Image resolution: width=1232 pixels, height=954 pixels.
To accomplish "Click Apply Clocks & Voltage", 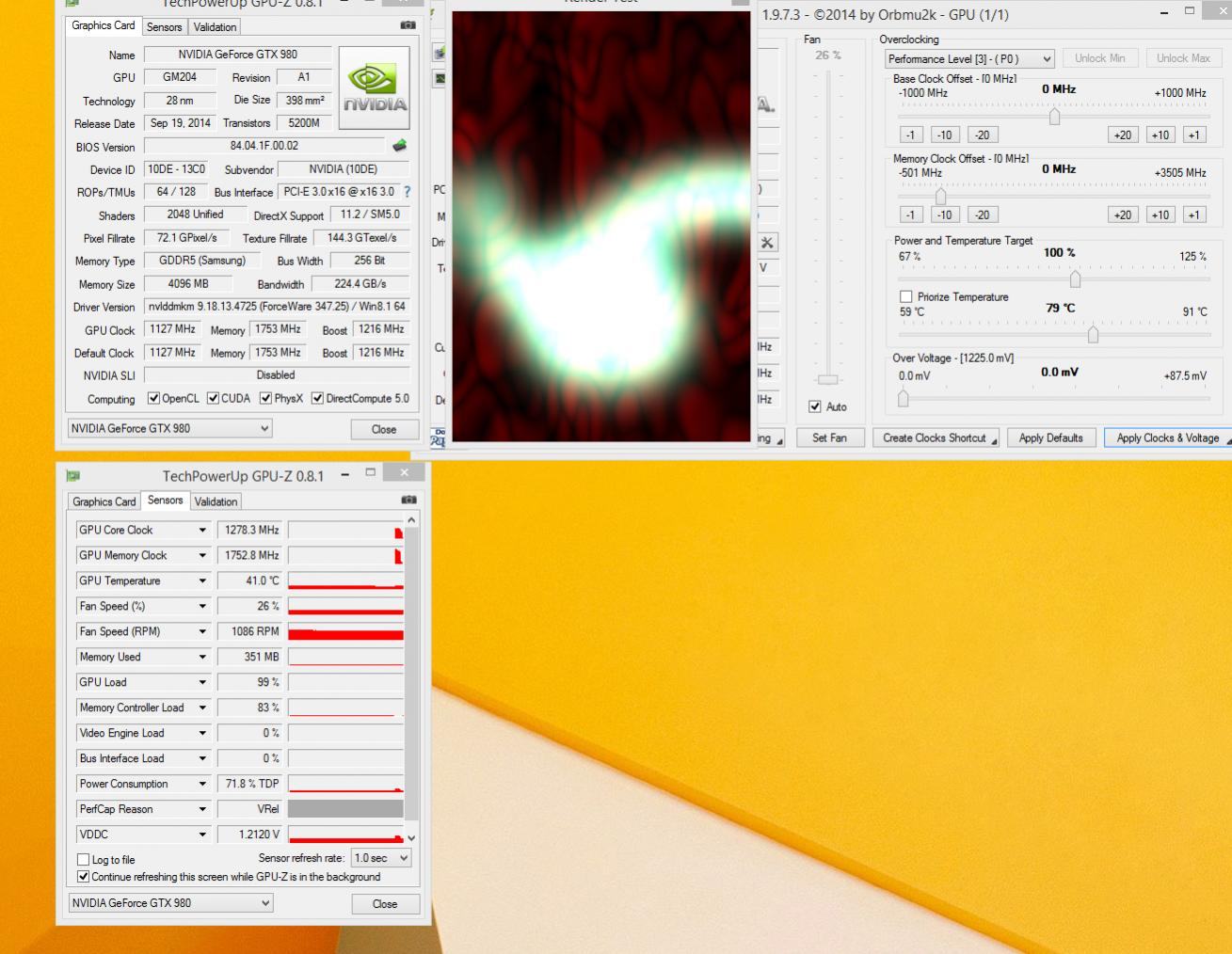I will coord(1168,437).
